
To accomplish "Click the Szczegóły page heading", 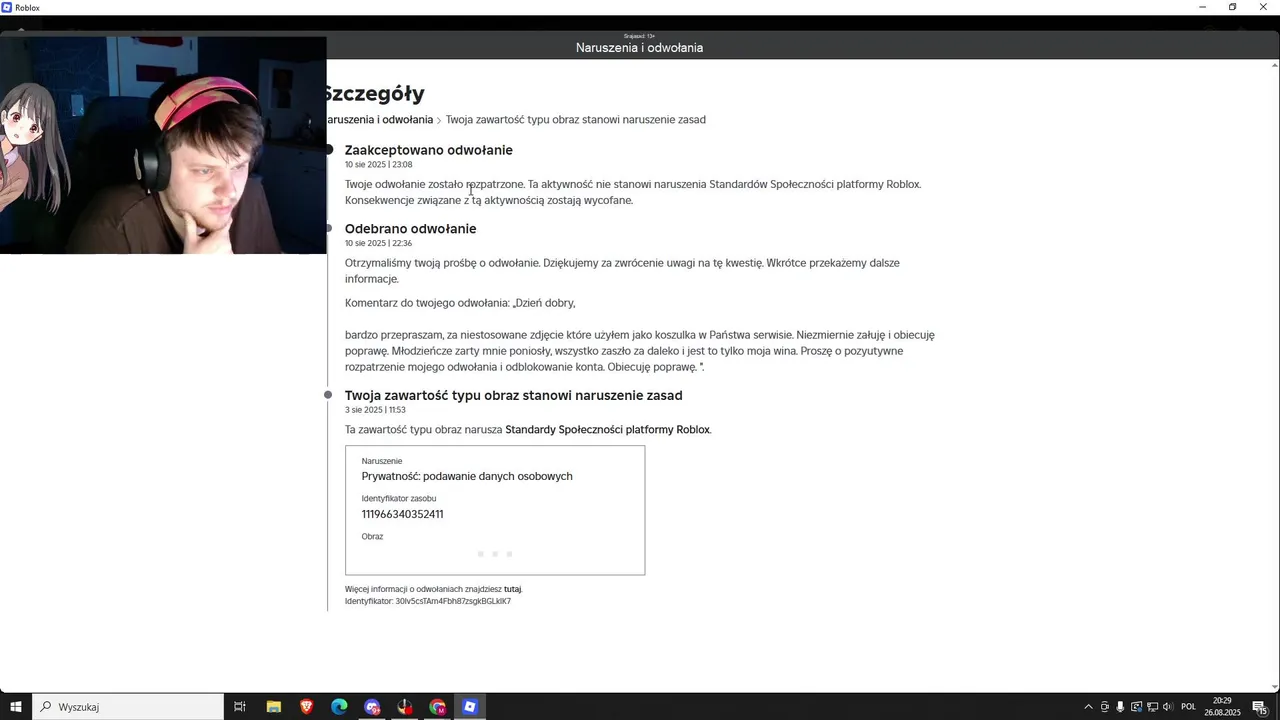I will [375, 94].
